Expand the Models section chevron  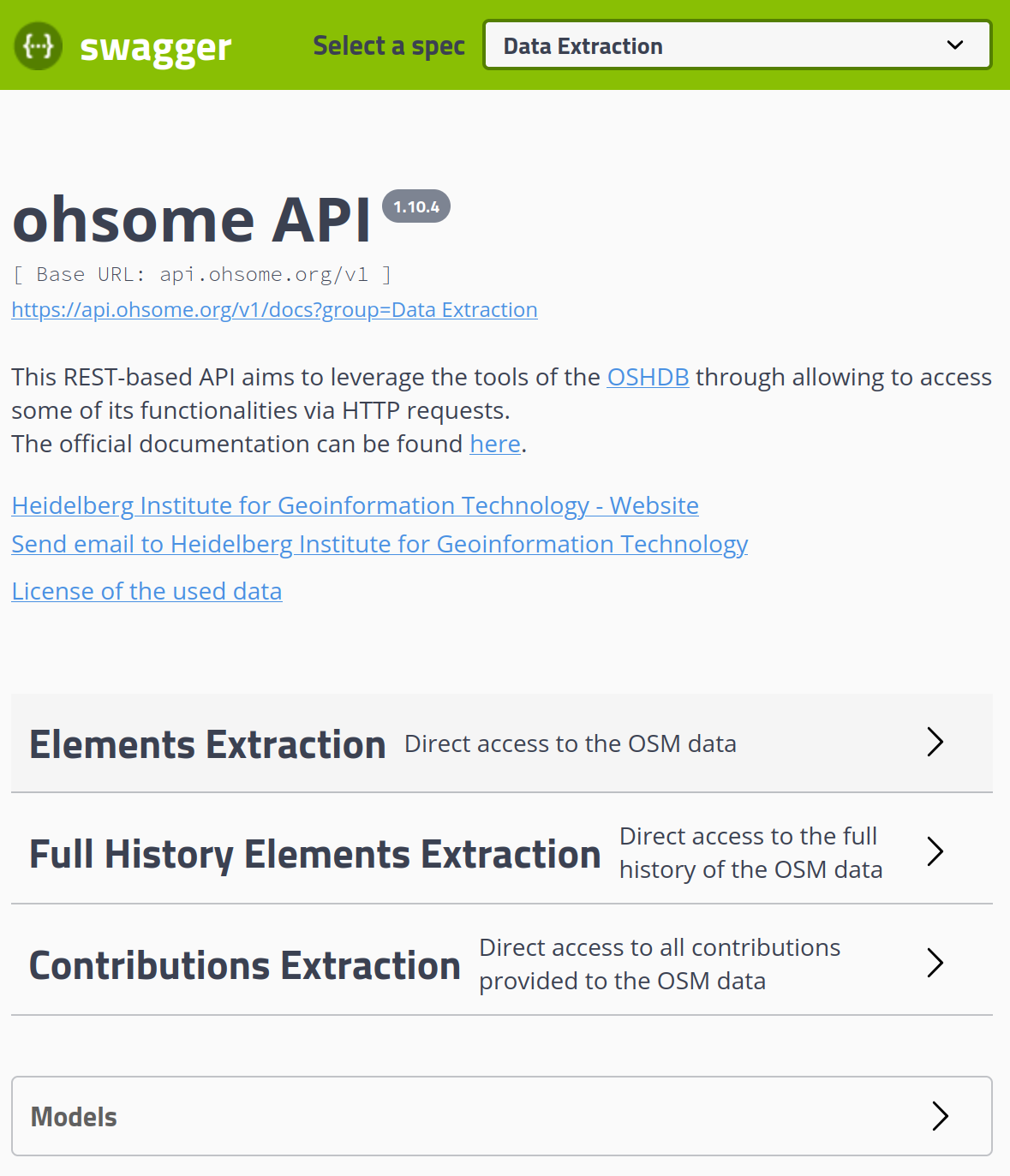tap(941, 1116)
